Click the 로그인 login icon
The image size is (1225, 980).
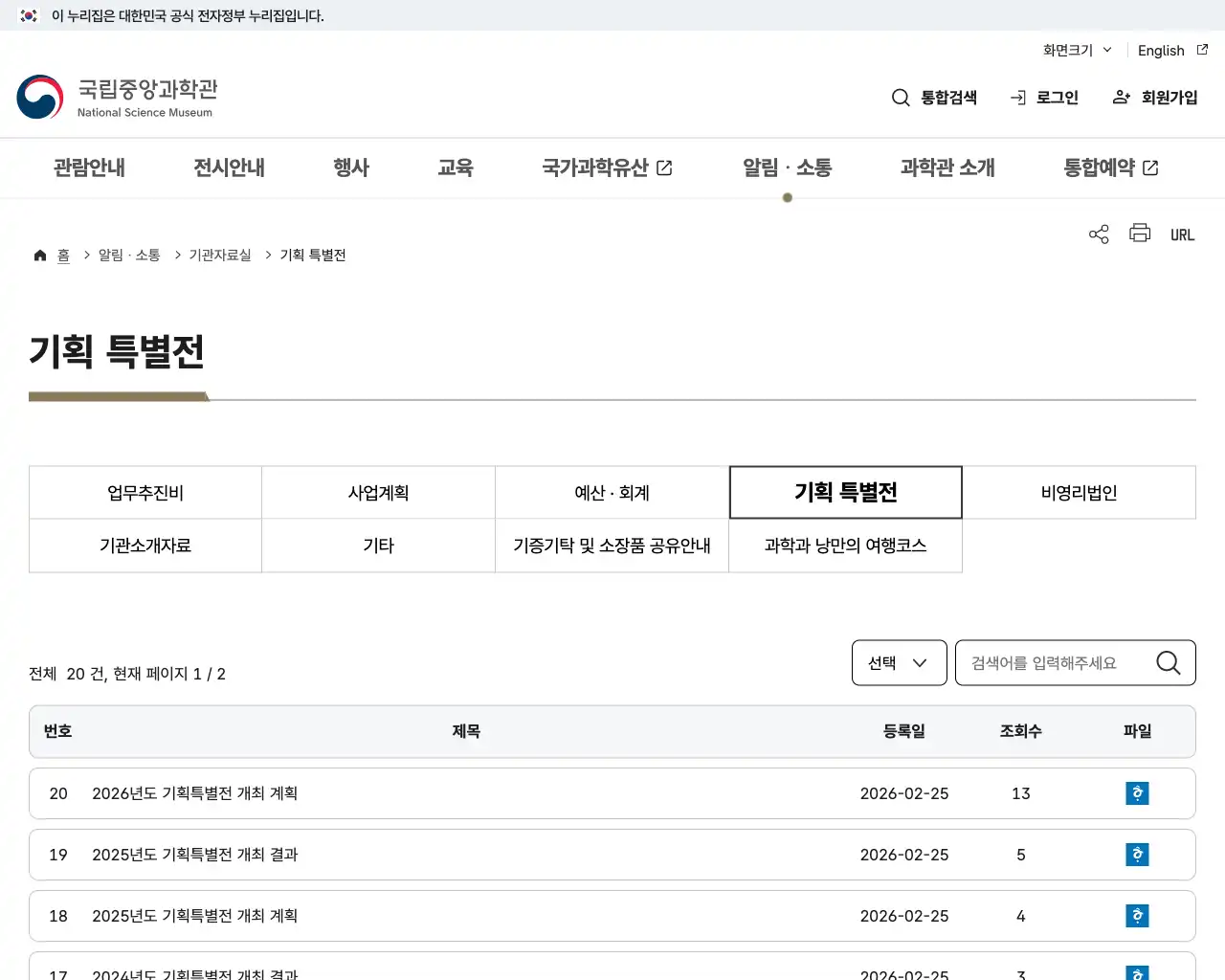click(x=1016, y=97)
